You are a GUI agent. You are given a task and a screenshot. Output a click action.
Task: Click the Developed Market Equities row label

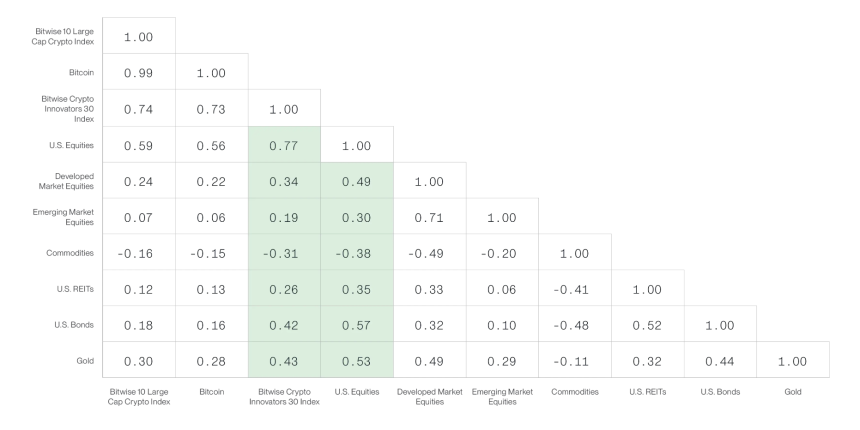[66, 181]
